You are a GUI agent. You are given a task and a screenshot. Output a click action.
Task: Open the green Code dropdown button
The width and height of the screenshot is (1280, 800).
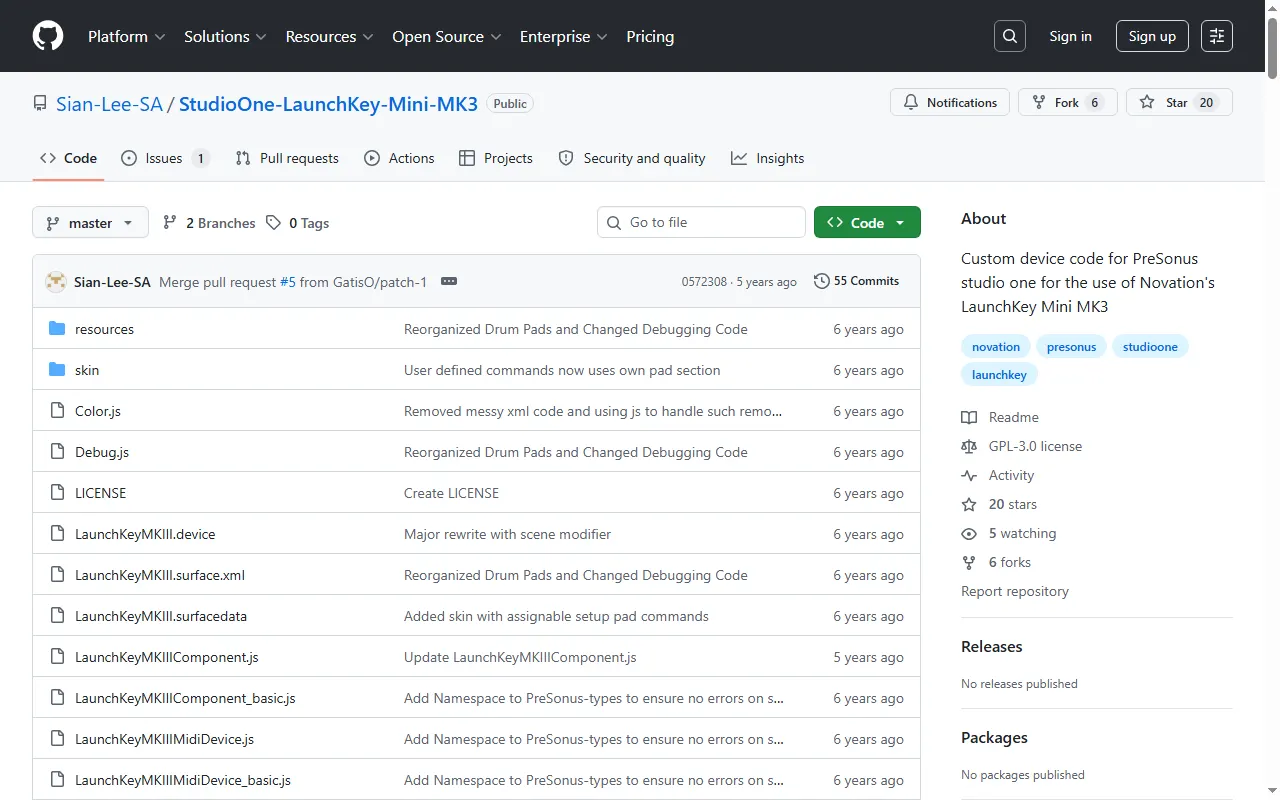[867, 223]
